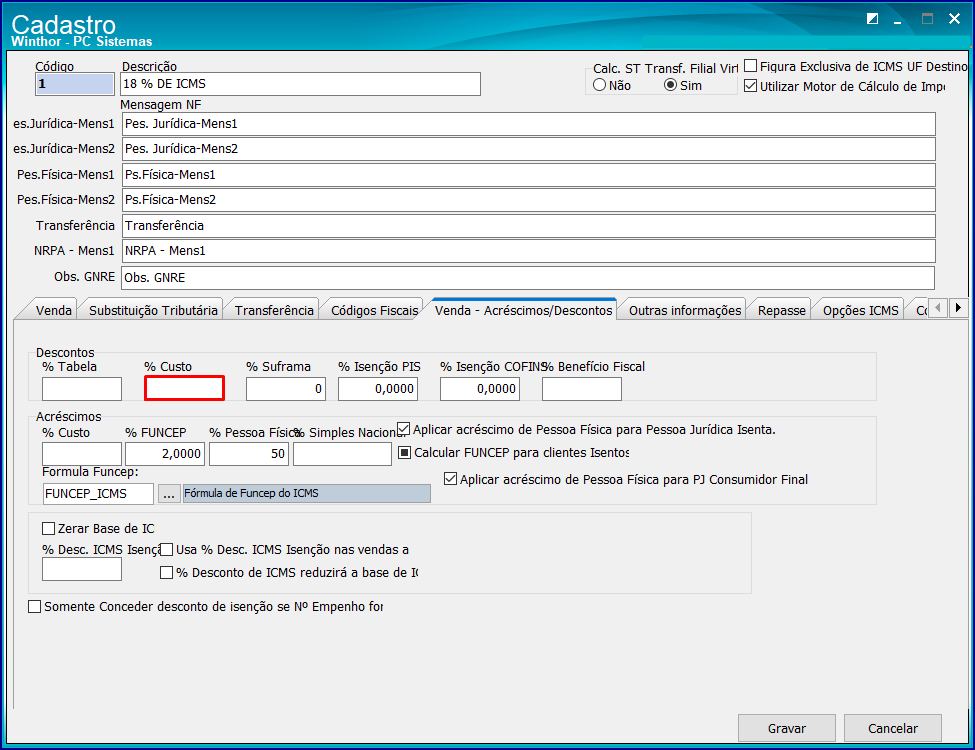Open the Outras informações tab
The image size is (975, 750).
(x=685, y=310)
